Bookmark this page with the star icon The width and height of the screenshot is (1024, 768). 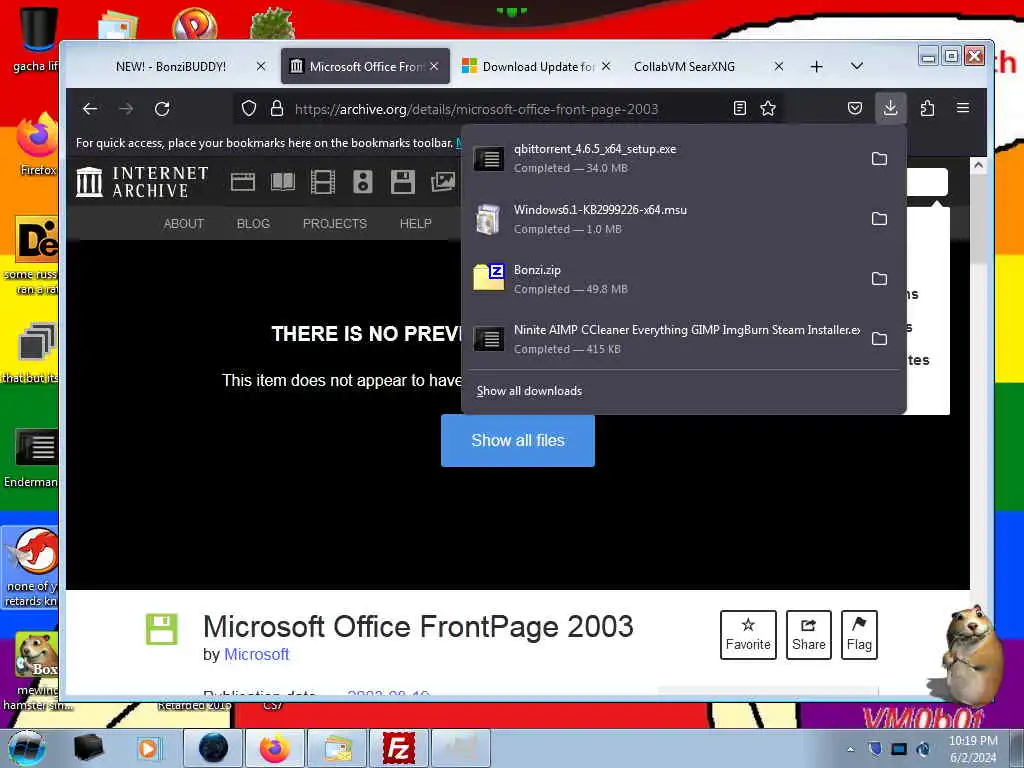pos(768,108)
